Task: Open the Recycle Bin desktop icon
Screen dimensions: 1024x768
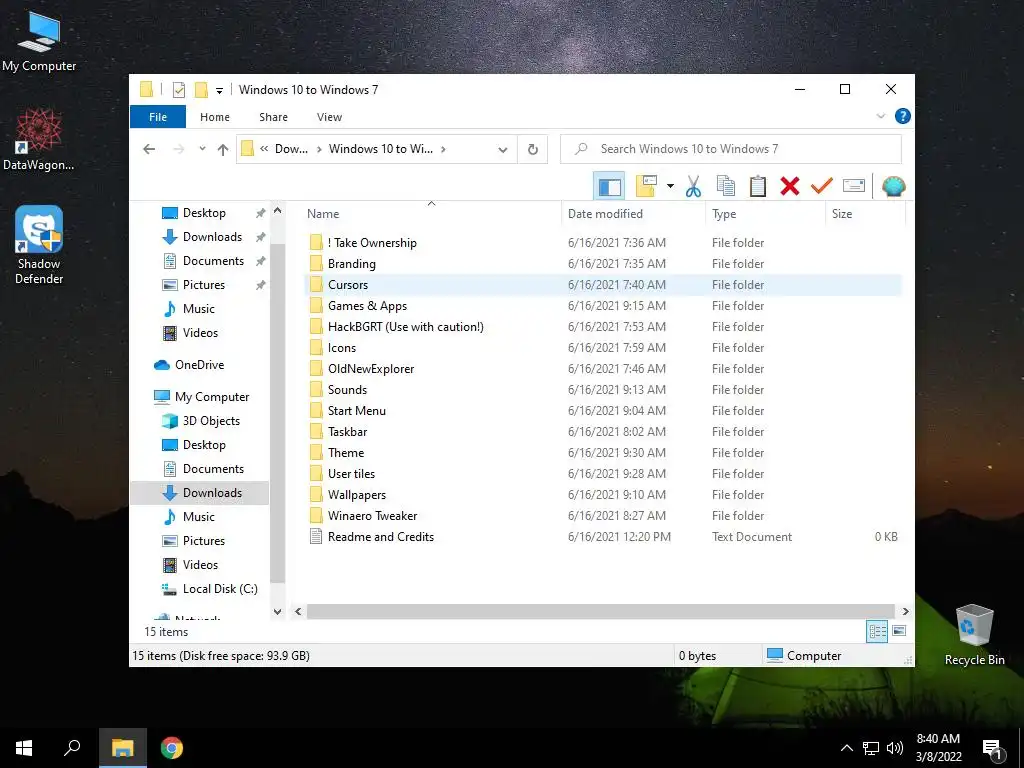Action: (974, 635)
